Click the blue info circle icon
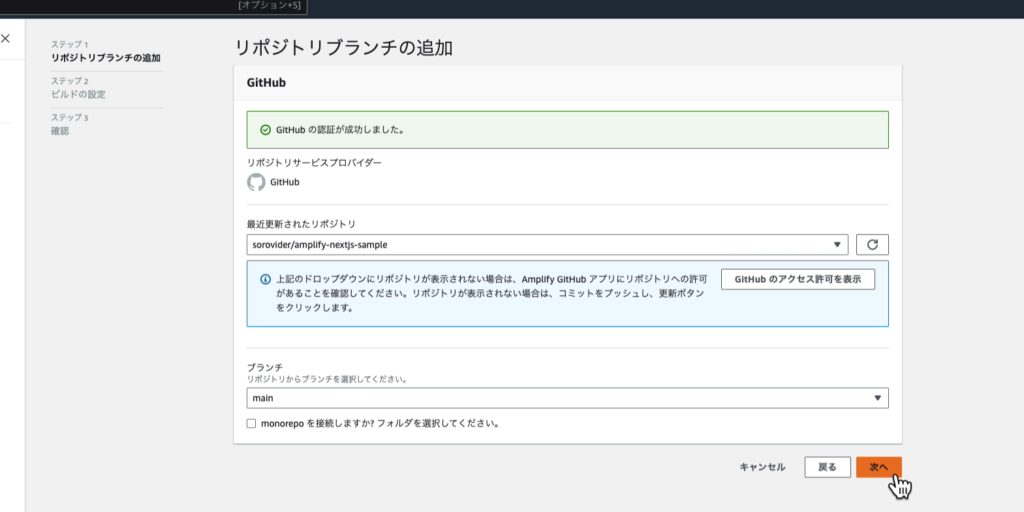Viewport: 1024px width, 512px height. coord(265,279)
